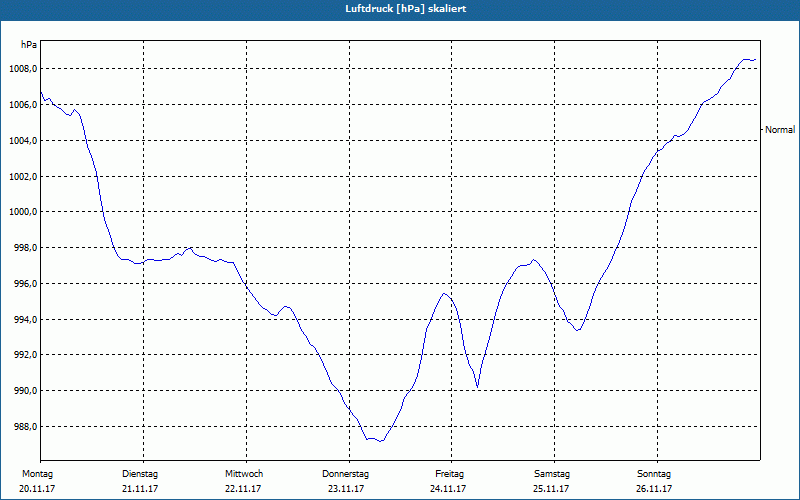
Task: Select the 998,0 axis value
Action: (25, 248)
